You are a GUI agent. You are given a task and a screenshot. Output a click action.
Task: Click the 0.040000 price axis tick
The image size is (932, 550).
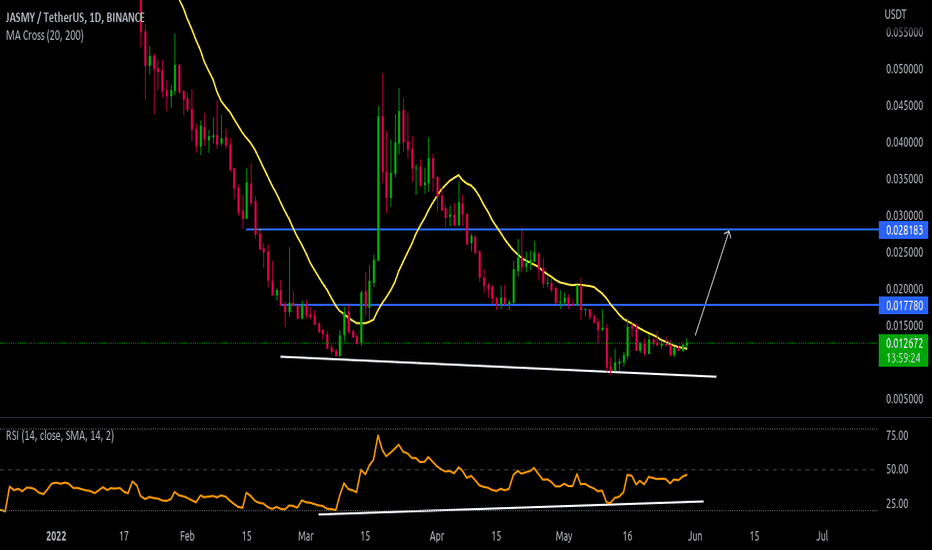[904, 142]
